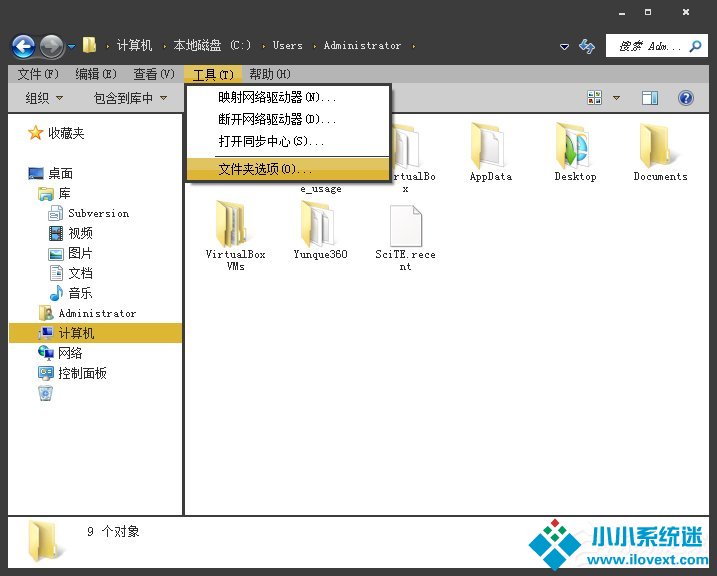The image size is (717, 576).
Task: Click the blue help question icon
Action: point(686,98)
